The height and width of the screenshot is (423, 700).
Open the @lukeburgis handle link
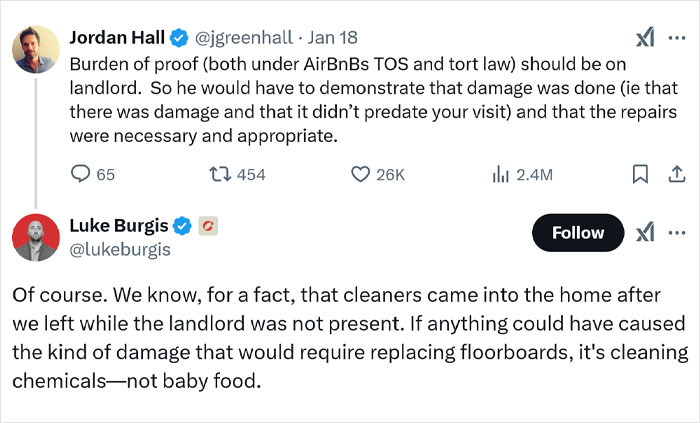coord(120,249)
